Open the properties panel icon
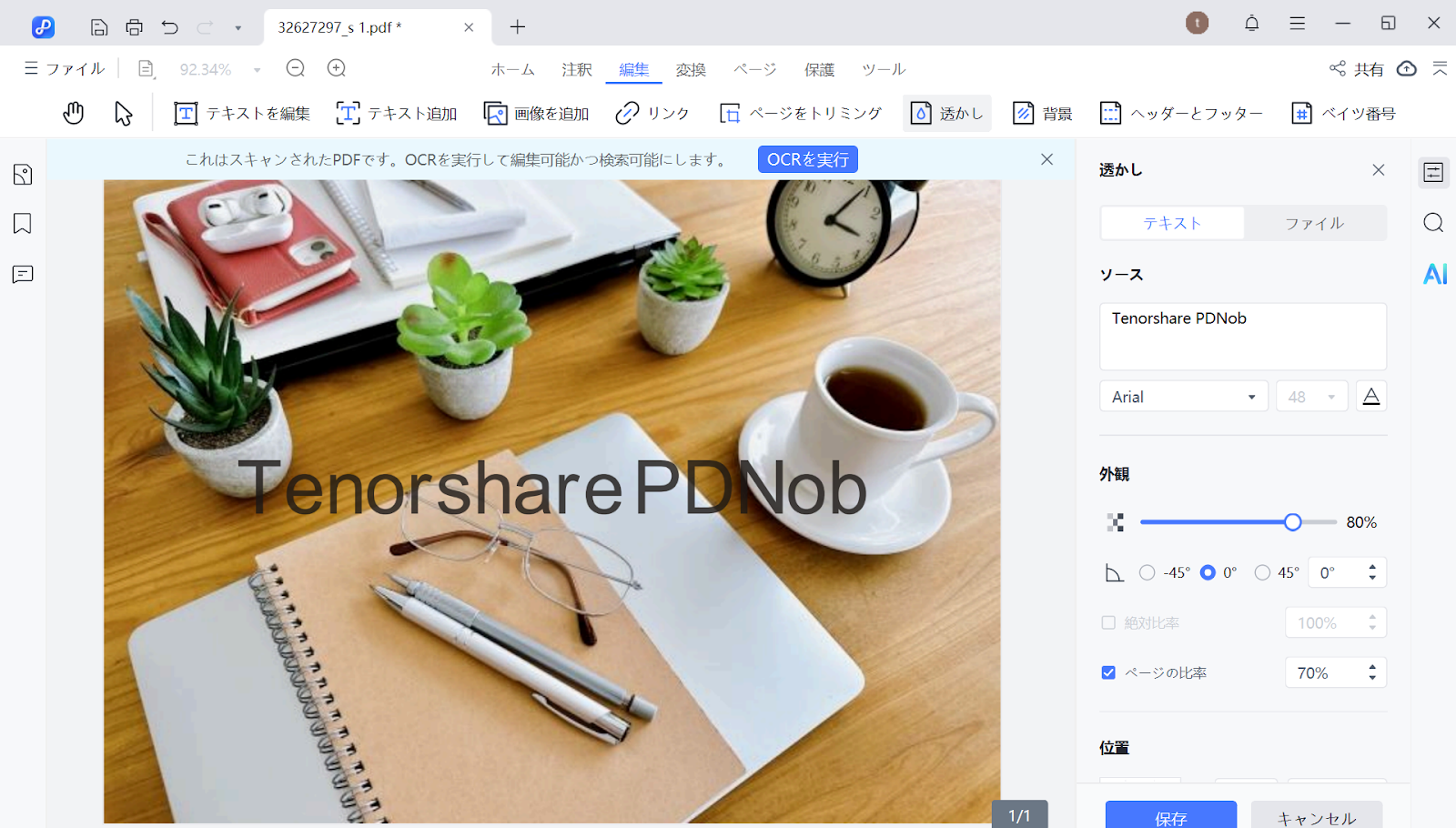The width and height of the screenshot is (1456, 828). coord(1434,172)
